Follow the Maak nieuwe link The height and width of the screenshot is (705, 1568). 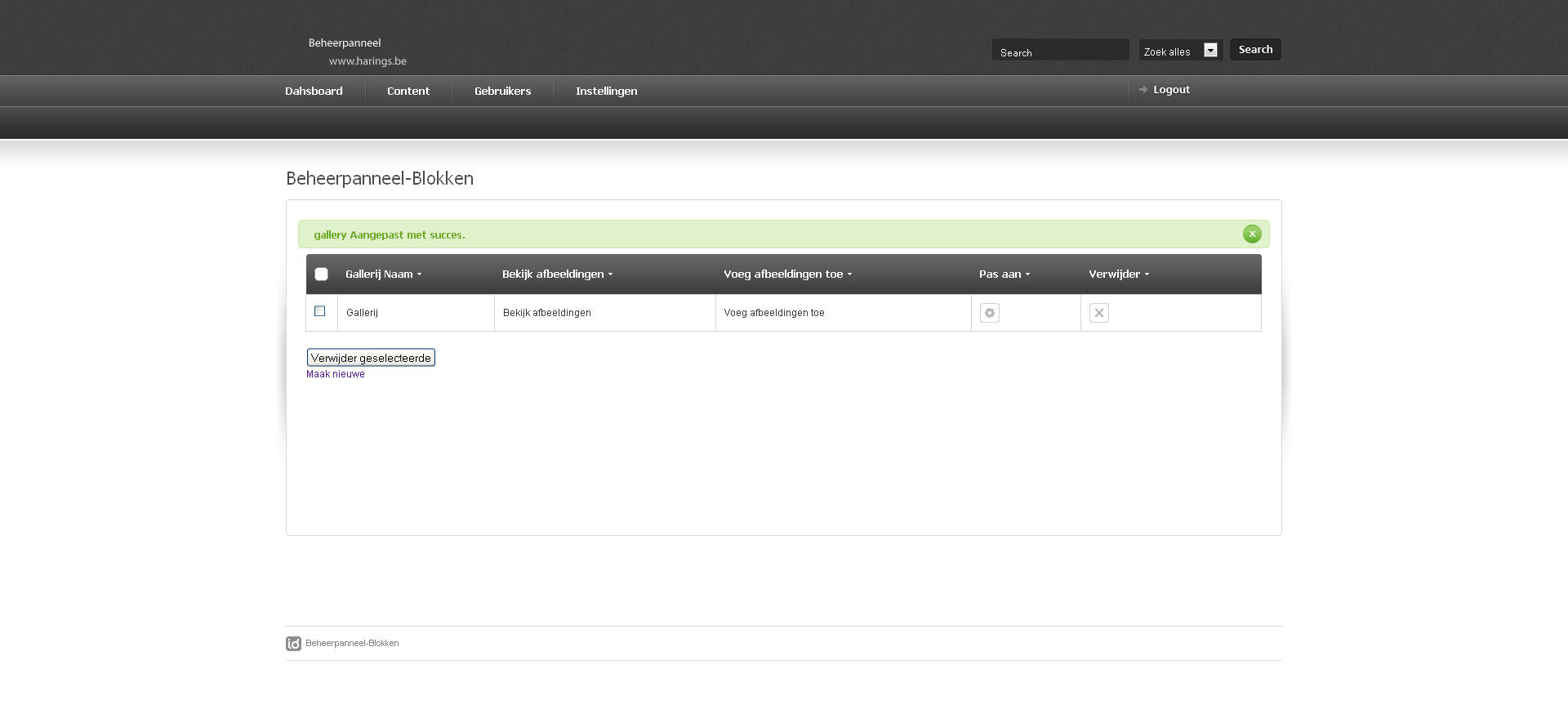tap(336, 374)
